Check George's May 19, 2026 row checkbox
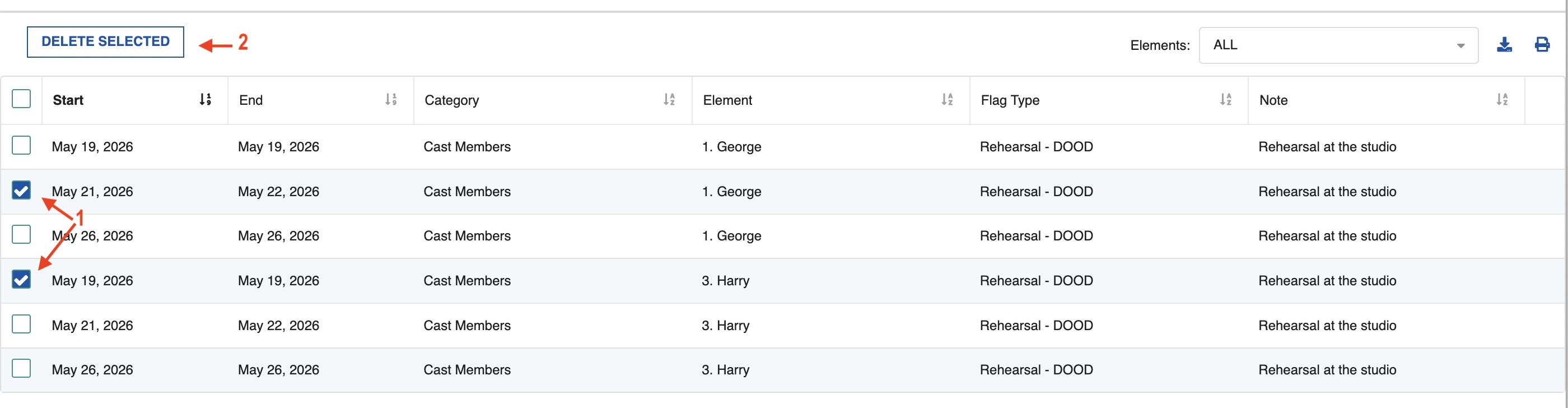This screenshot has width=1568, height=408. coord(21,146)
